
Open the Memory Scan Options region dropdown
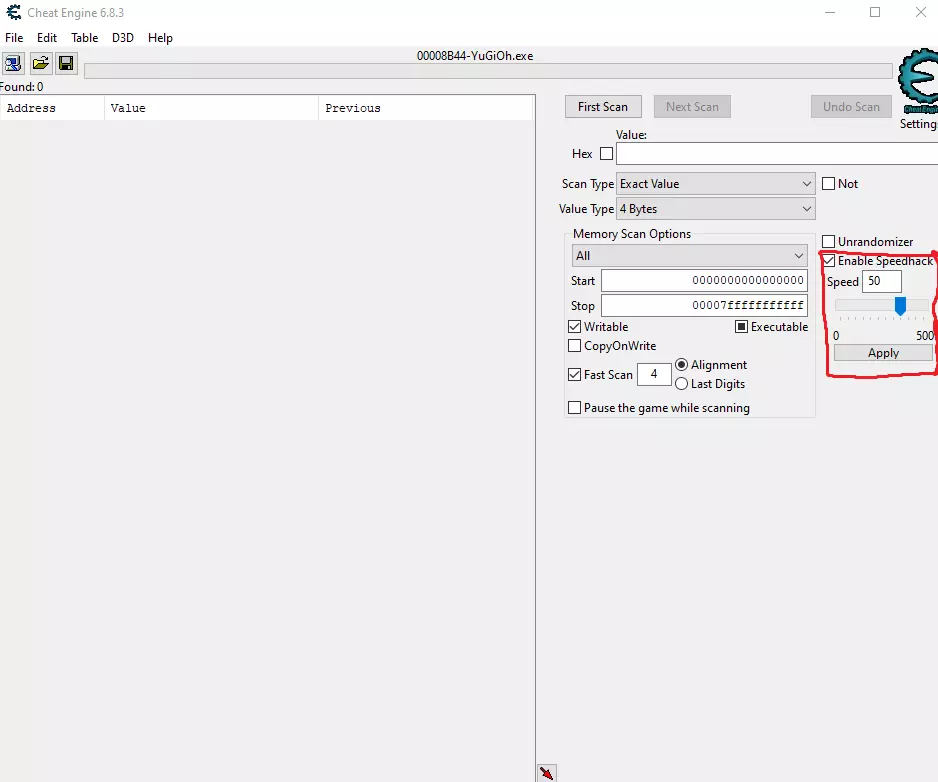(x=690, y=255)
